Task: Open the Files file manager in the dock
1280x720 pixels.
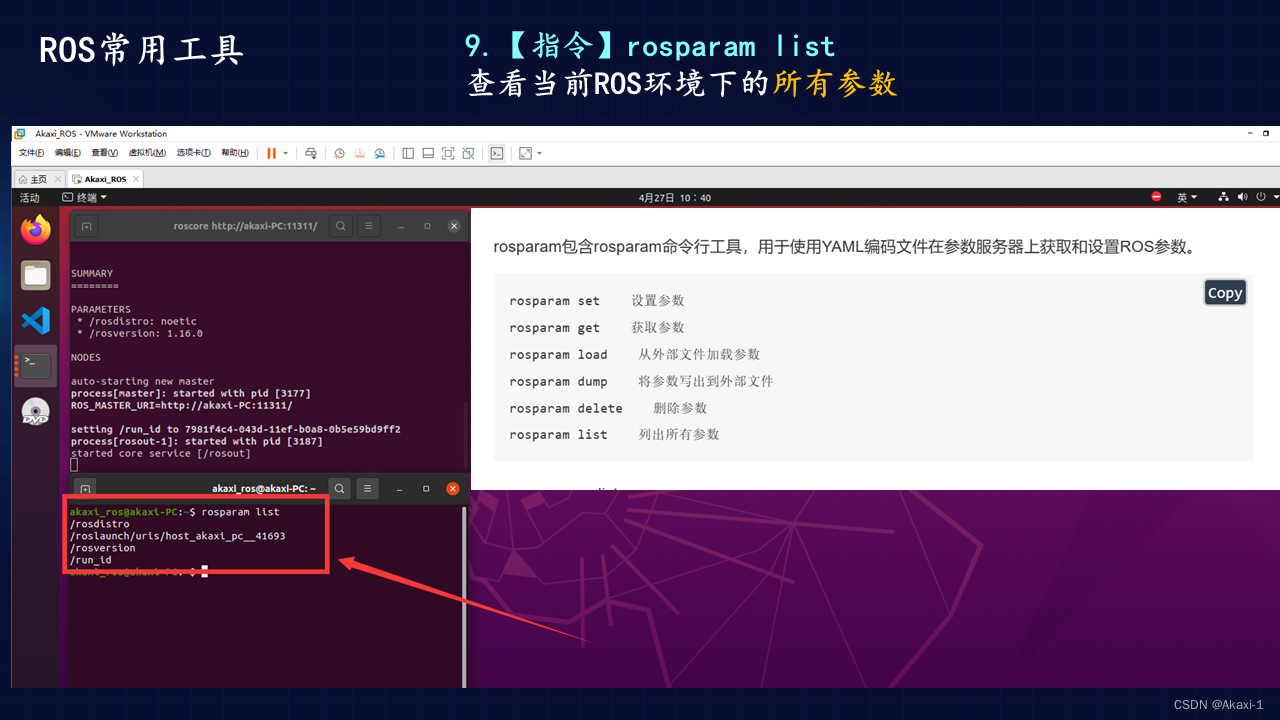Action: [35, 275]
